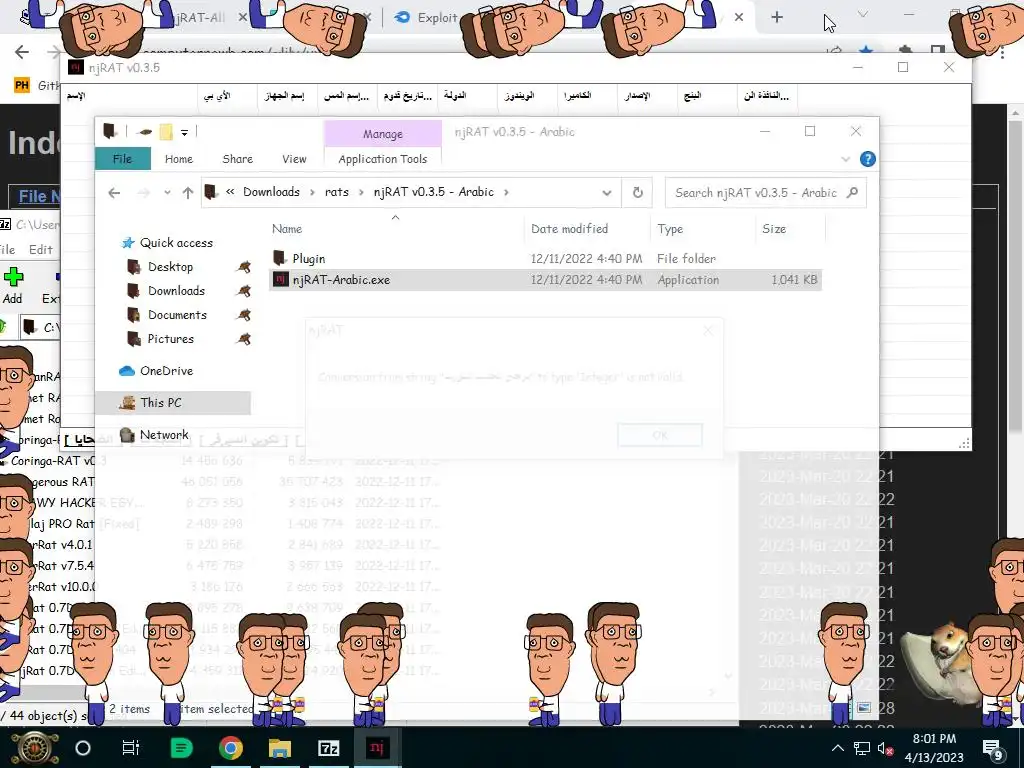Select the Plugin folder
Image resolution: width=1024 pixels, height=768 pixels.
click(308, 259)
